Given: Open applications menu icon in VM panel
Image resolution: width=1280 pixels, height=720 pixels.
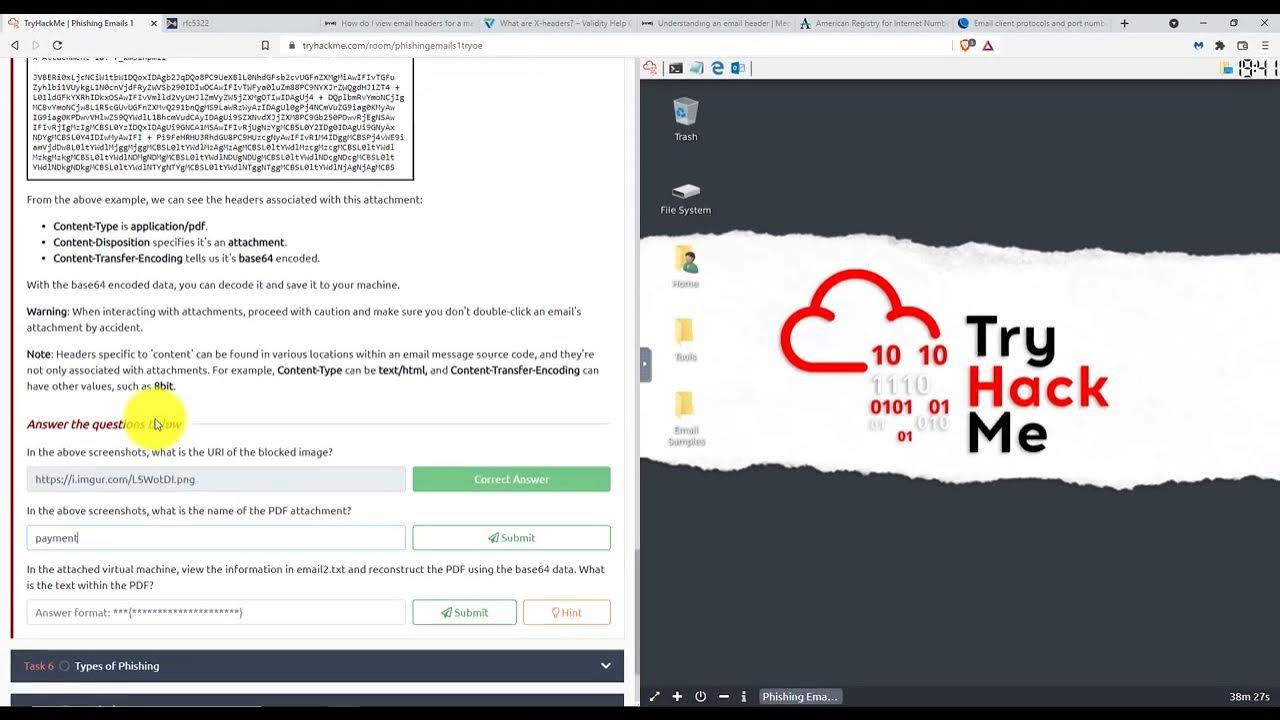Looking at the screenshot, I should click(x=650, y=68).
